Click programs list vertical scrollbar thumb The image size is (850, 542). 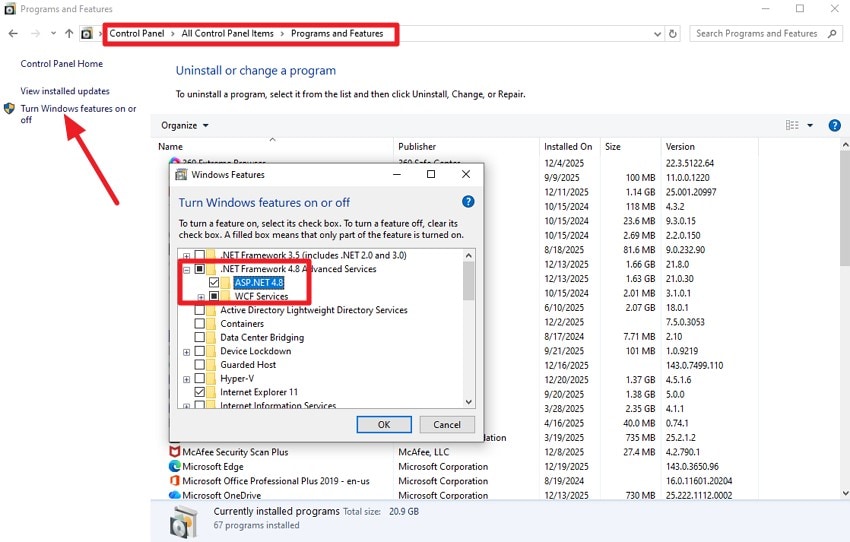tap(845, 208)
